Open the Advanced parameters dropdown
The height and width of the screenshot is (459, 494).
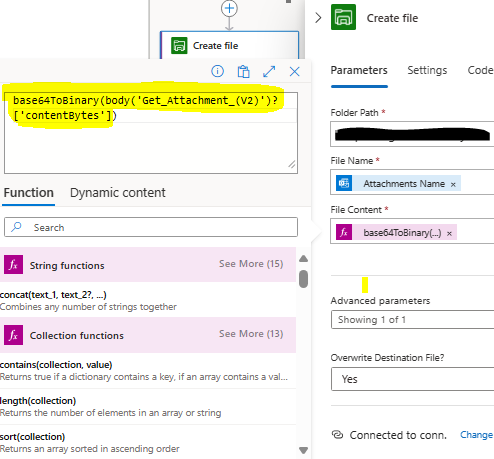coord(413,320)
